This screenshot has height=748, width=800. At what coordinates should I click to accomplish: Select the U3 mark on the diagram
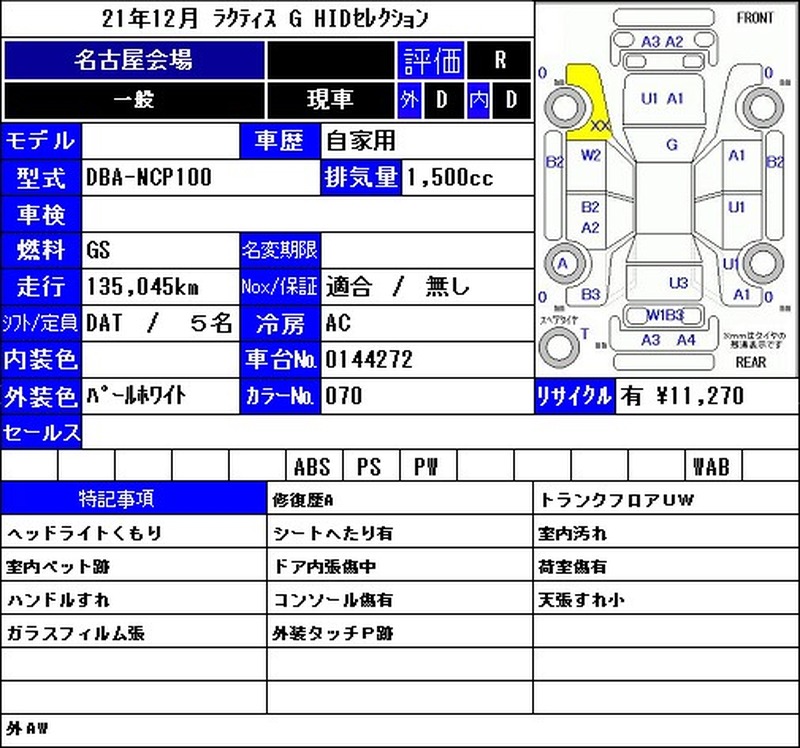[x=678, y=283]
